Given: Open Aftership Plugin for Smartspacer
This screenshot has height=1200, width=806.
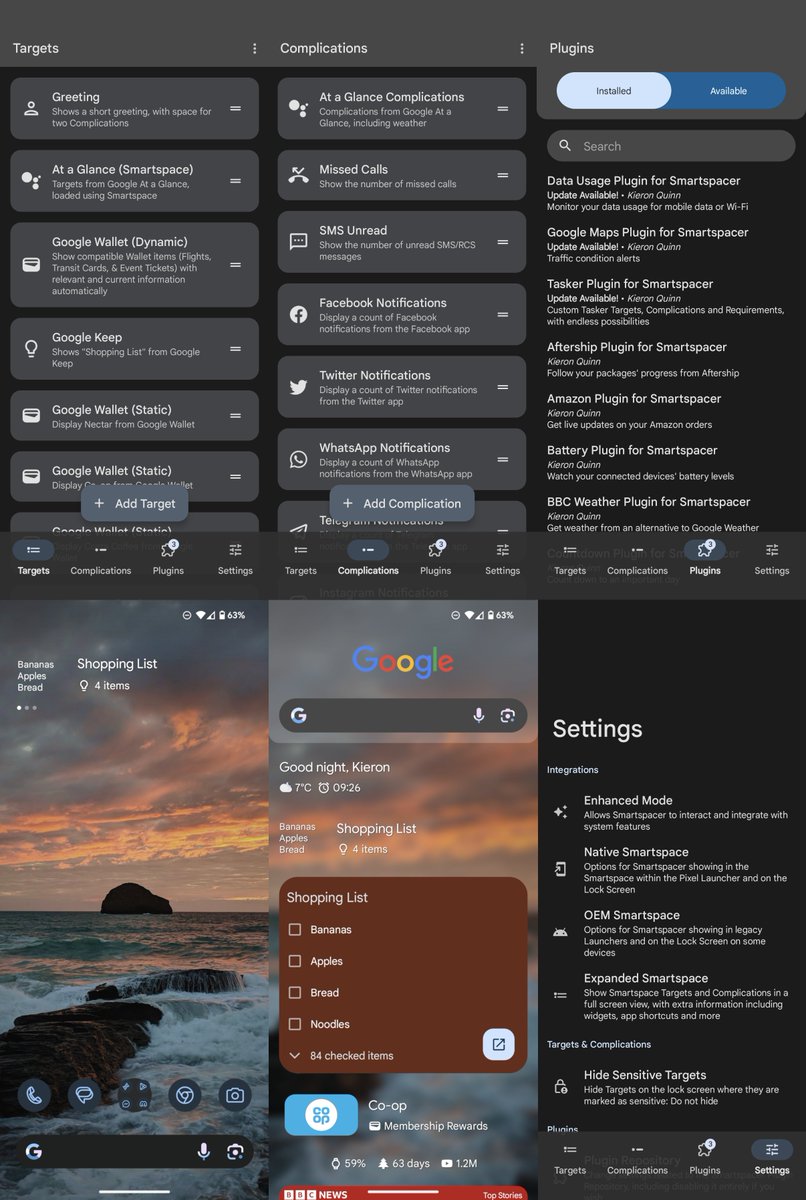Looking at the screenshot, I should (672, 360).
